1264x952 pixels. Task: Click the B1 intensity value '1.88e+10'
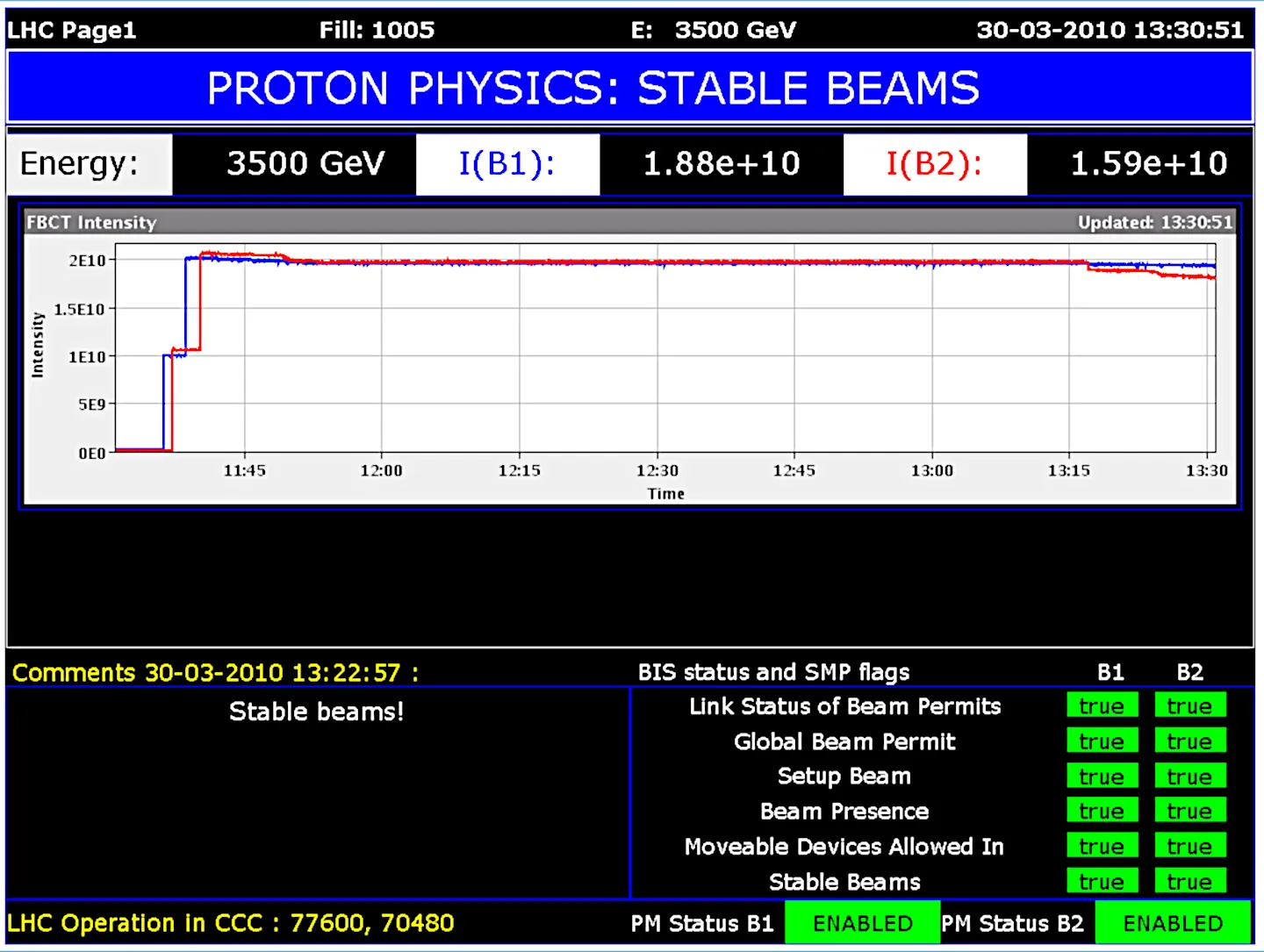coord(722,164)
